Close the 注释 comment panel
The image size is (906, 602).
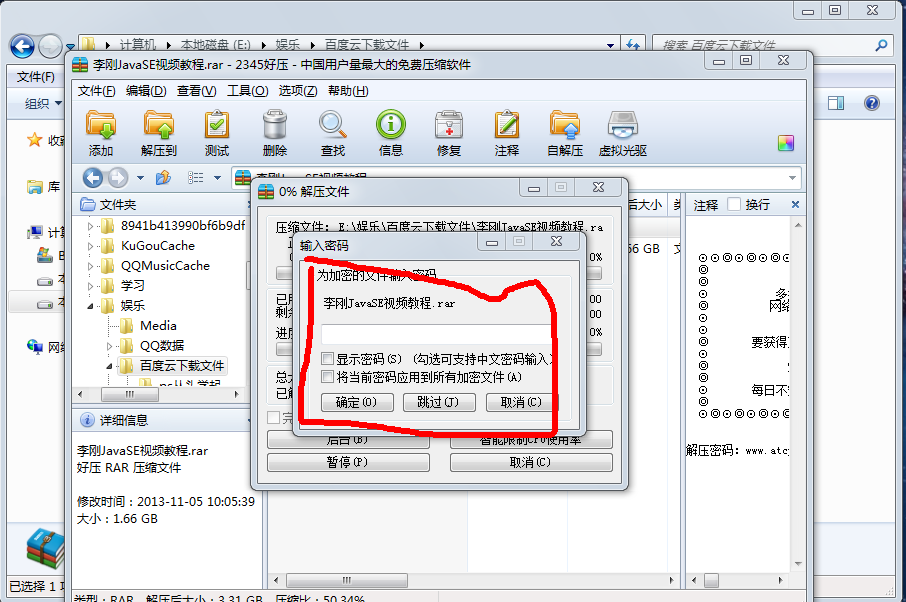(795, 205)
